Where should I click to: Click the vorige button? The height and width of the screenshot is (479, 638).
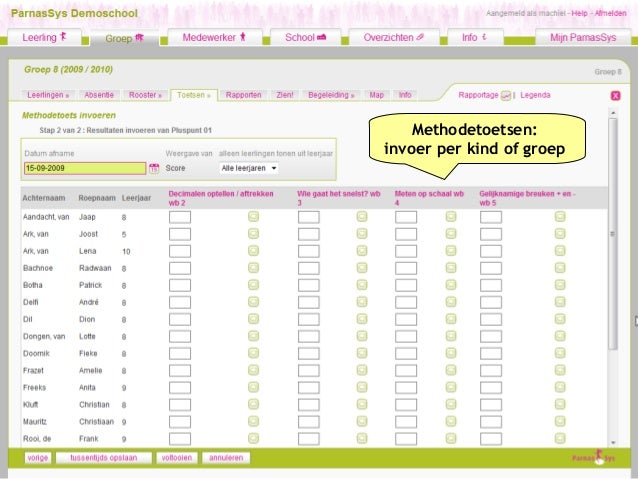coord(38,458)
